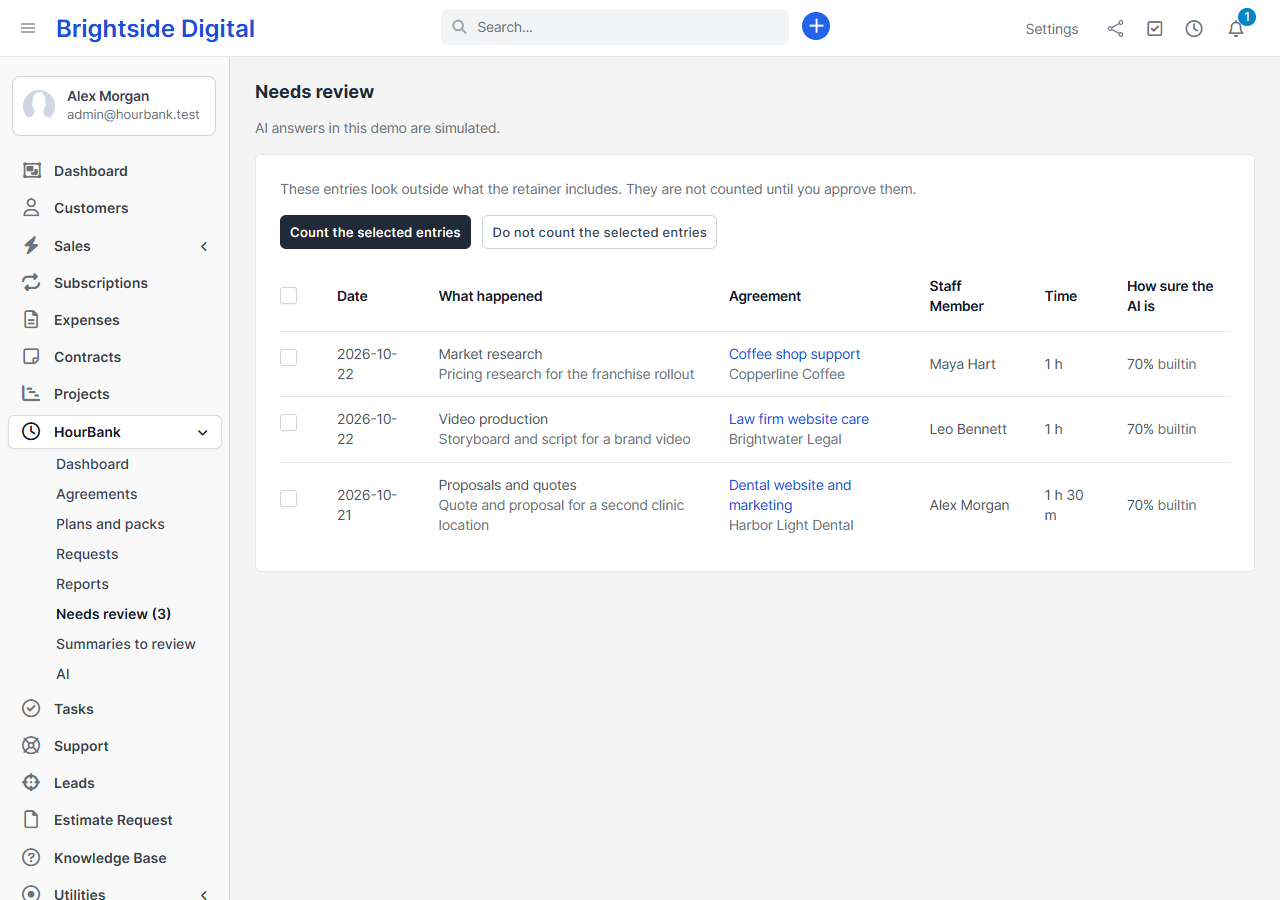
Task: Open Settings in the top bar
Action: 1052,29
